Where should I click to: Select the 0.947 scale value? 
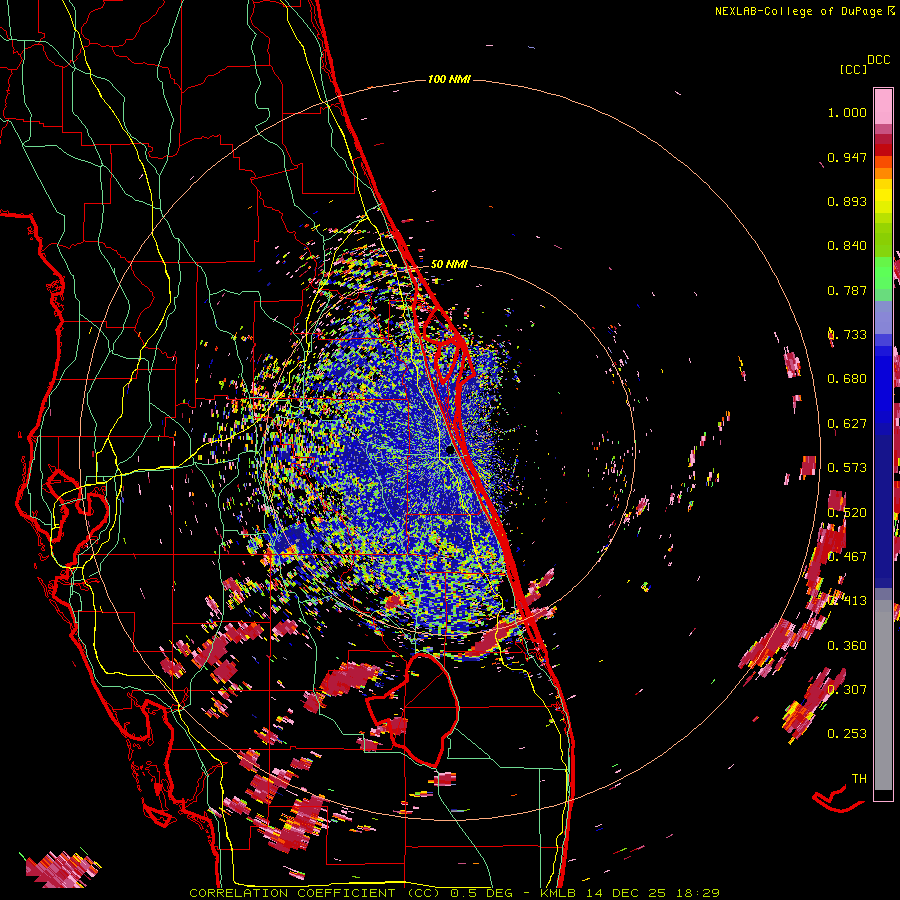(847, 157)
